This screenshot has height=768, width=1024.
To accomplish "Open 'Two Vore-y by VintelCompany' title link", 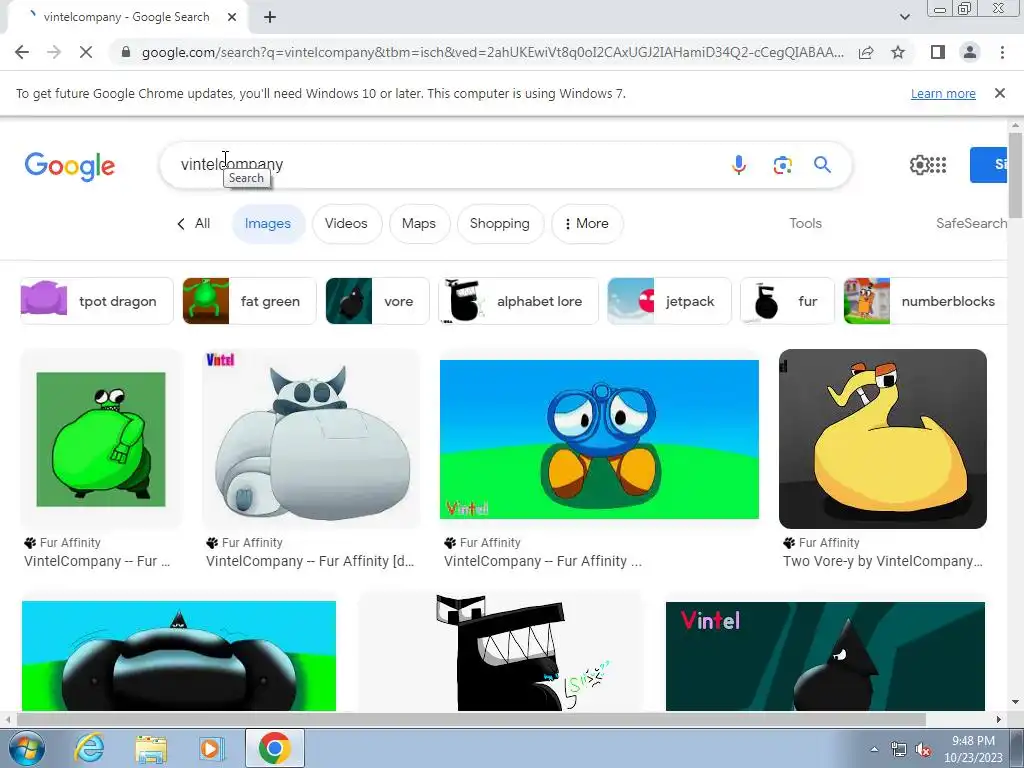I will (x=883, y=561).
